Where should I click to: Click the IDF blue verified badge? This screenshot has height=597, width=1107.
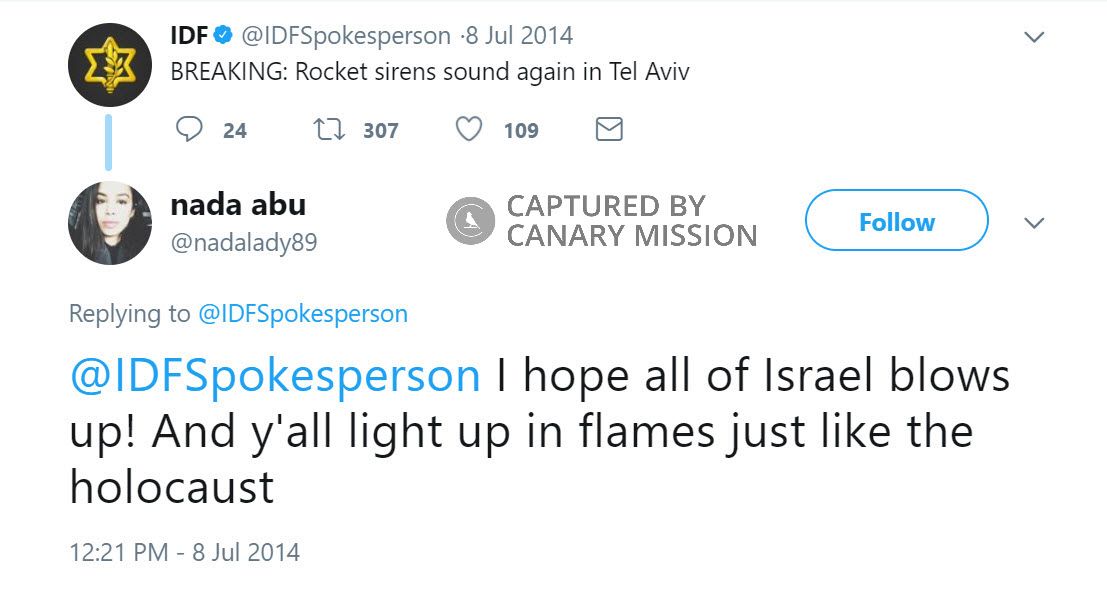click(x=223, y=36)
